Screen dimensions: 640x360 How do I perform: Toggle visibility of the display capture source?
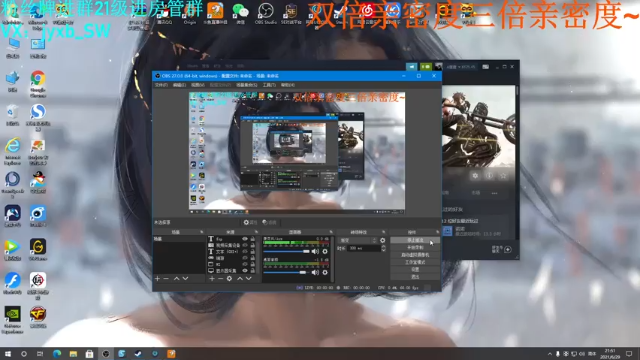click(x=245, y=270)
